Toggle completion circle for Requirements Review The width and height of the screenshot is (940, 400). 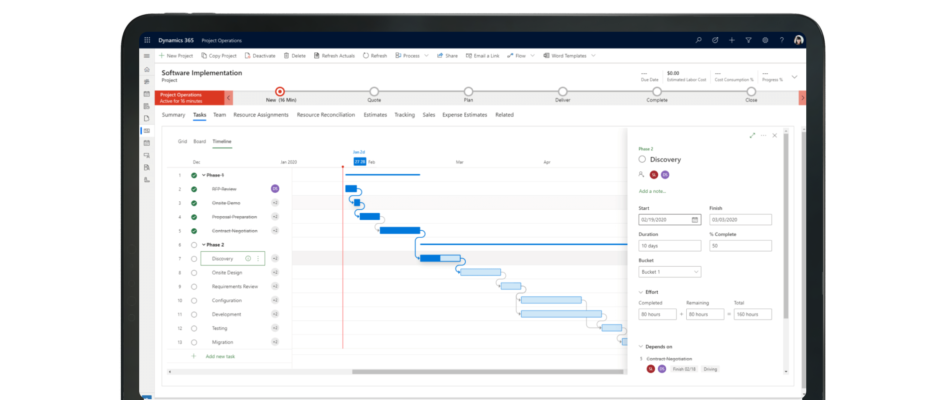[194, 287]
